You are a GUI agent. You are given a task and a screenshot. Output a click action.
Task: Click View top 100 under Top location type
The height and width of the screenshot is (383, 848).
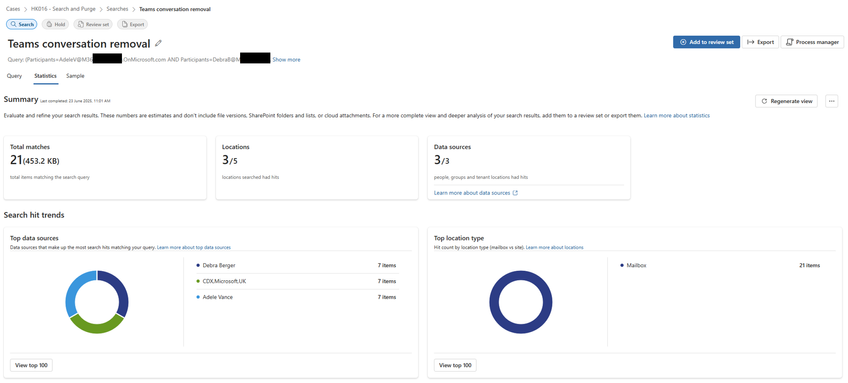pos(455,366)
